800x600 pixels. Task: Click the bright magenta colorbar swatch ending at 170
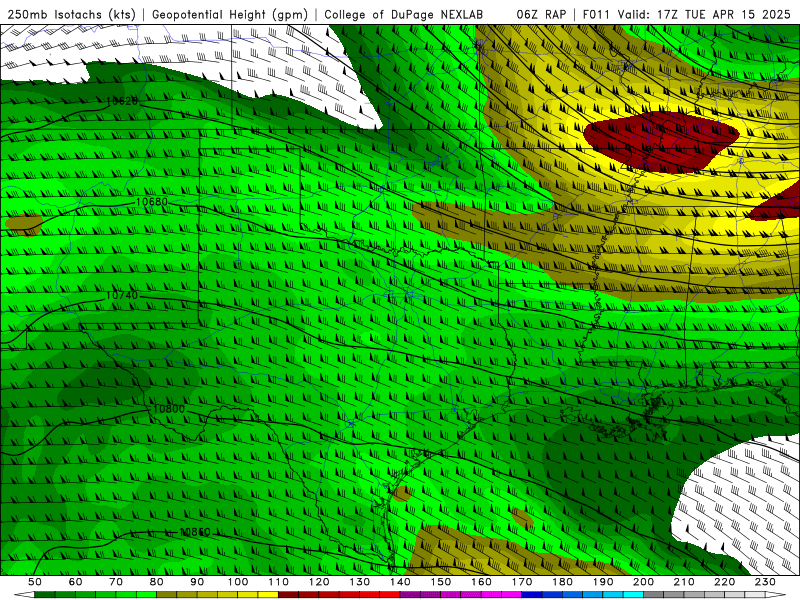coord(511,595)
